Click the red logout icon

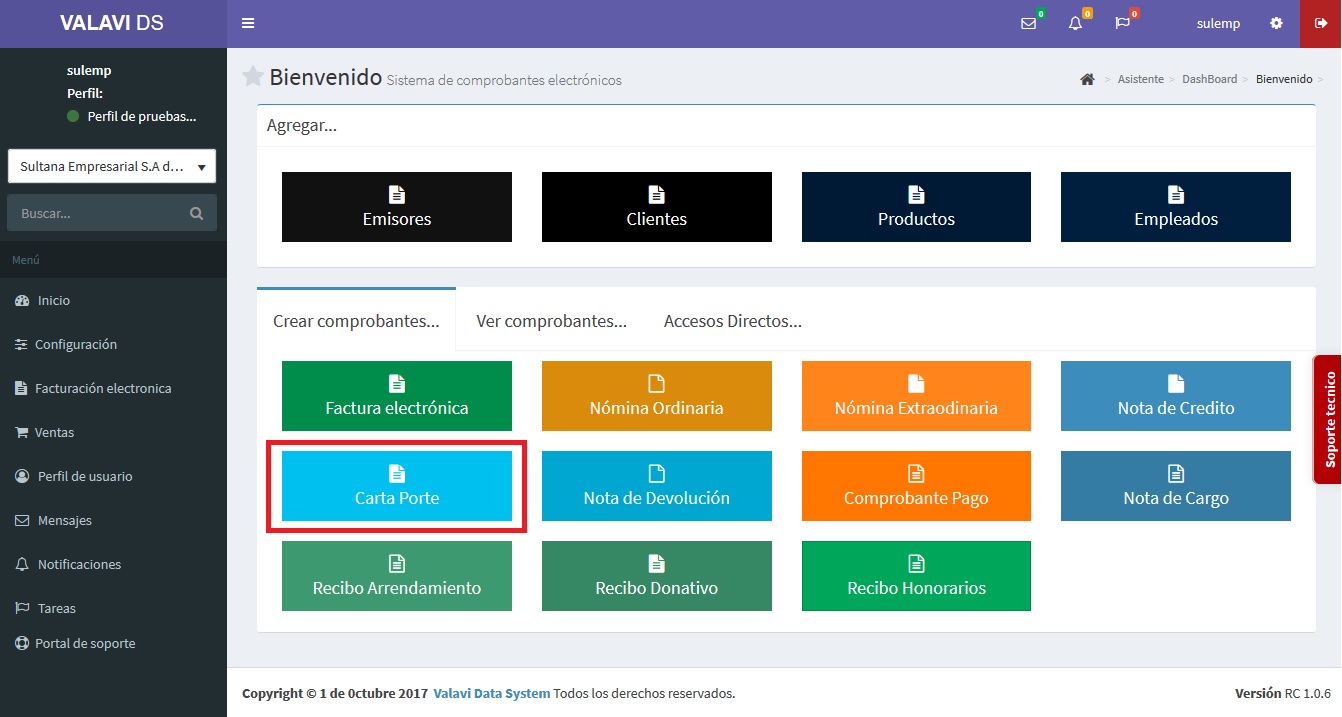[1320, 23]
